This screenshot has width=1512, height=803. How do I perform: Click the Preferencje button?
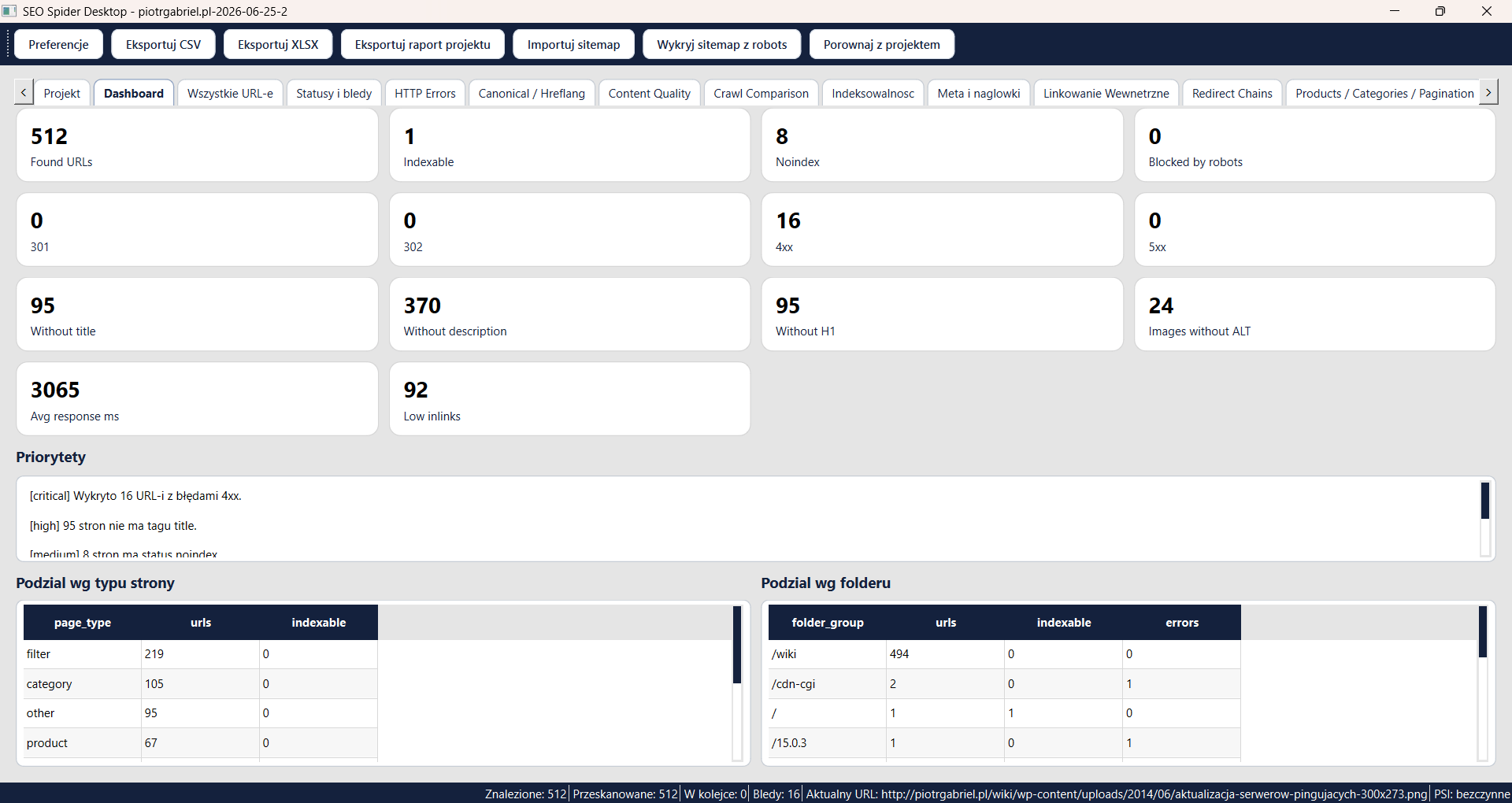58,44
